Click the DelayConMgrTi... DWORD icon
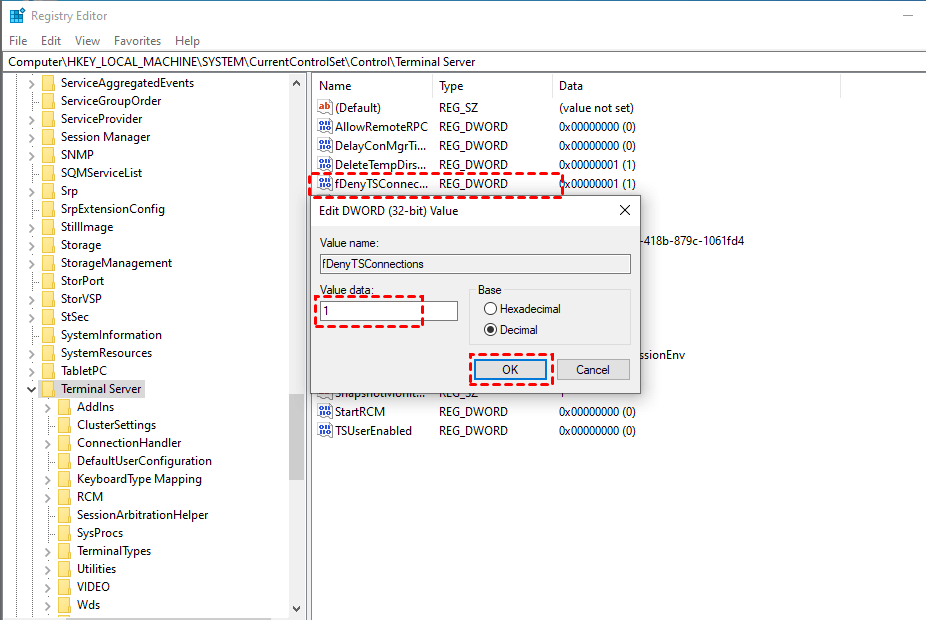926x620 pixels. (325, 145)
